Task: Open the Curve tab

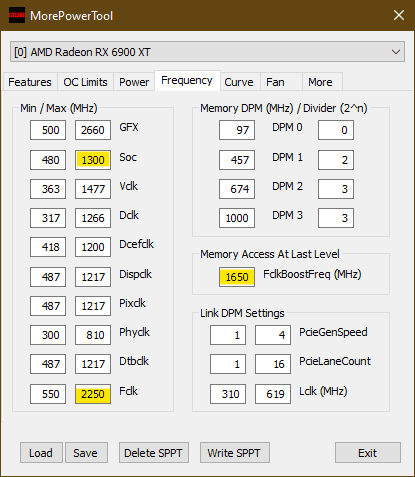Action: tap(239, 82)
